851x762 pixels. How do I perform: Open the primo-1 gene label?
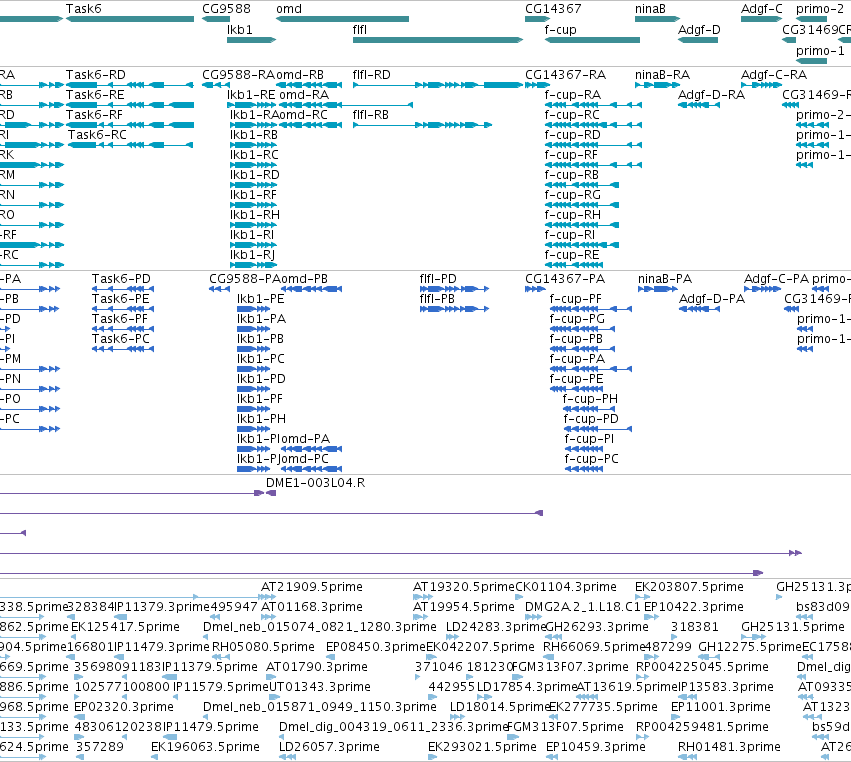coord(820,51)
